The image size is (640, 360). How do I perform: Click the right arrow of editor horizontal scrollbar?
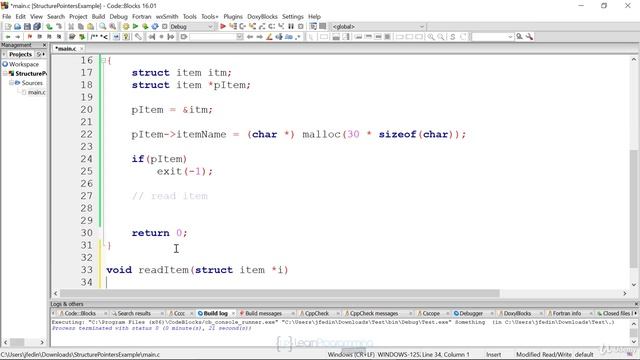pyautogui.click(x=624, y=293)
